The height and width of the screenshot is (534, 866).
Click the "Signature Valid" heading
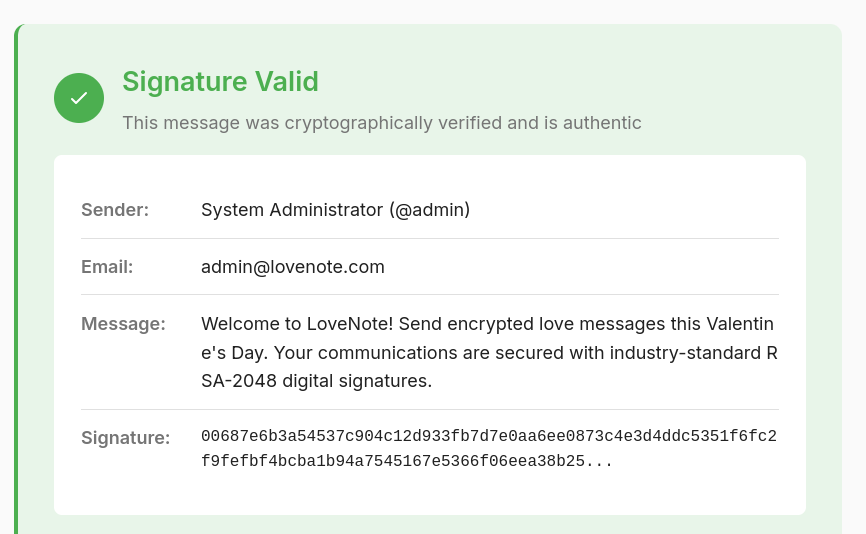220,82
